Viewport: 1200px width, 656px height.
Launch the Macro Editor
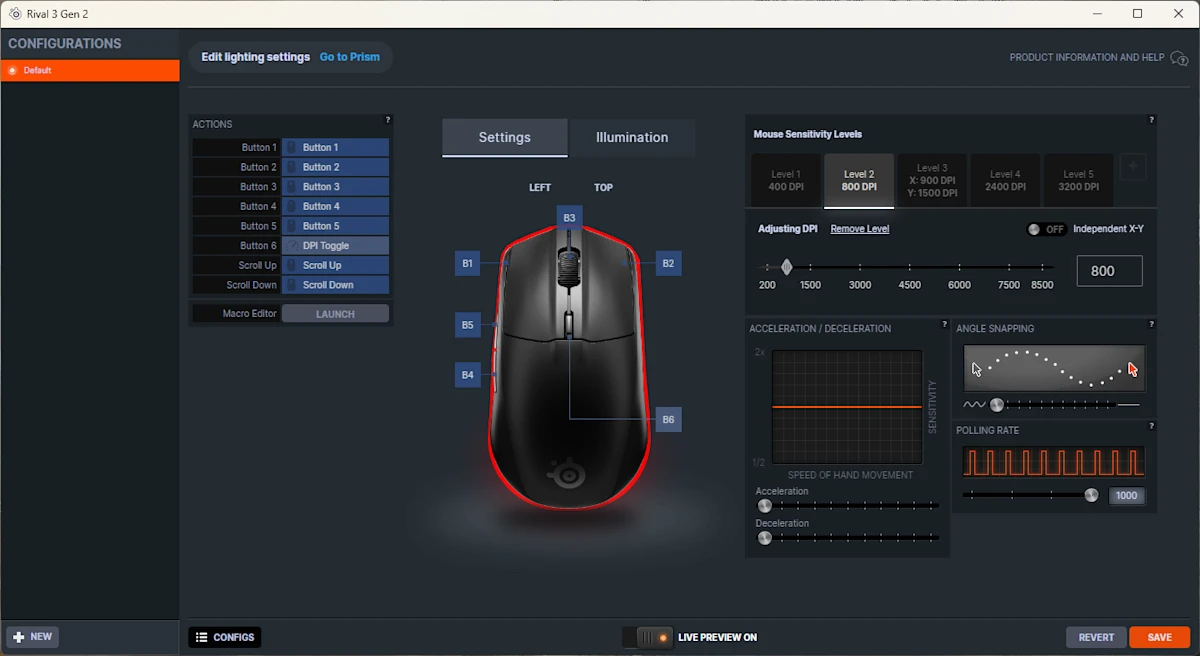pos(335,313)
